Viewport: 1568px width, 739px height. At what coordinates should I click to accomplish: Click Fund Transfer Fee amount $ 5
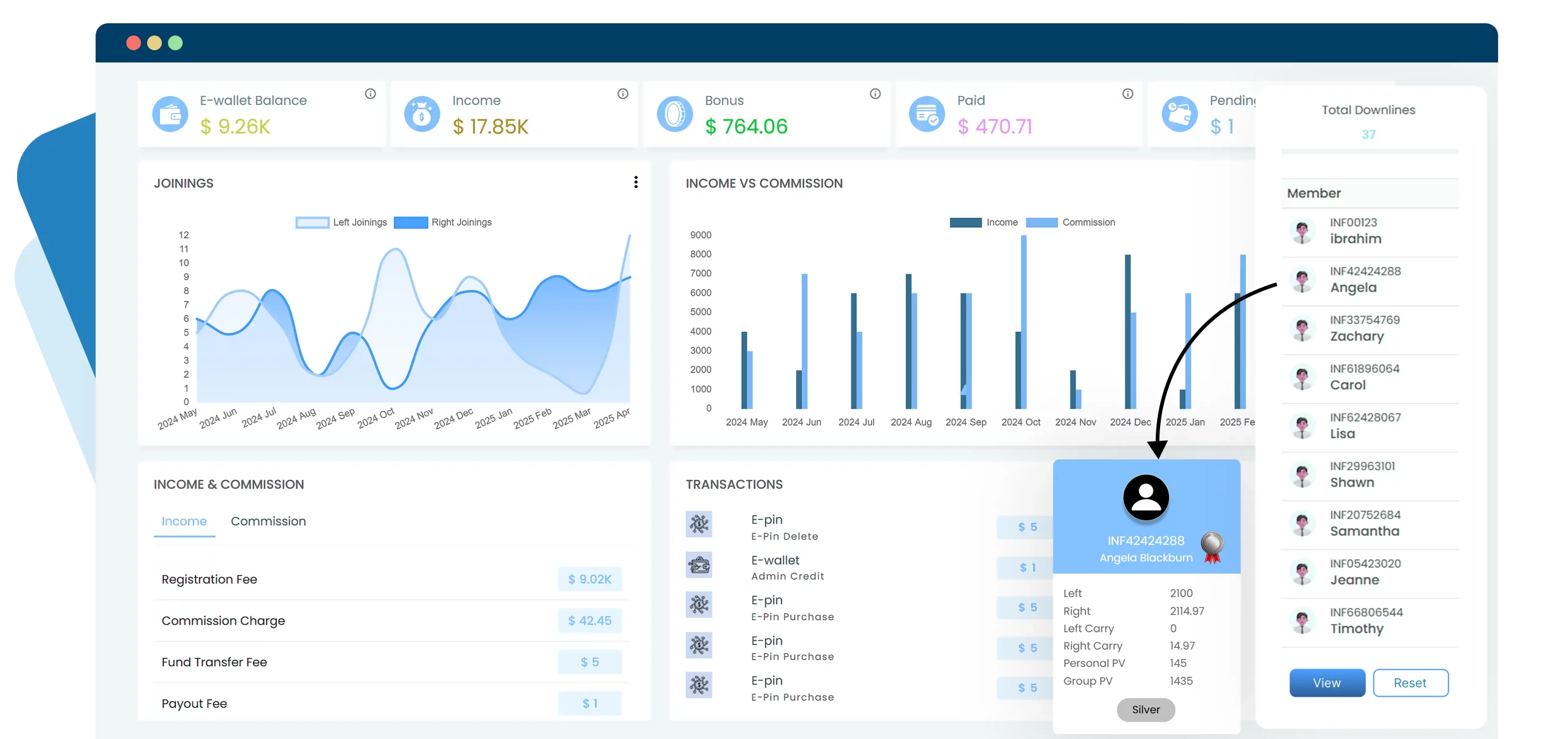click(590, 662)
